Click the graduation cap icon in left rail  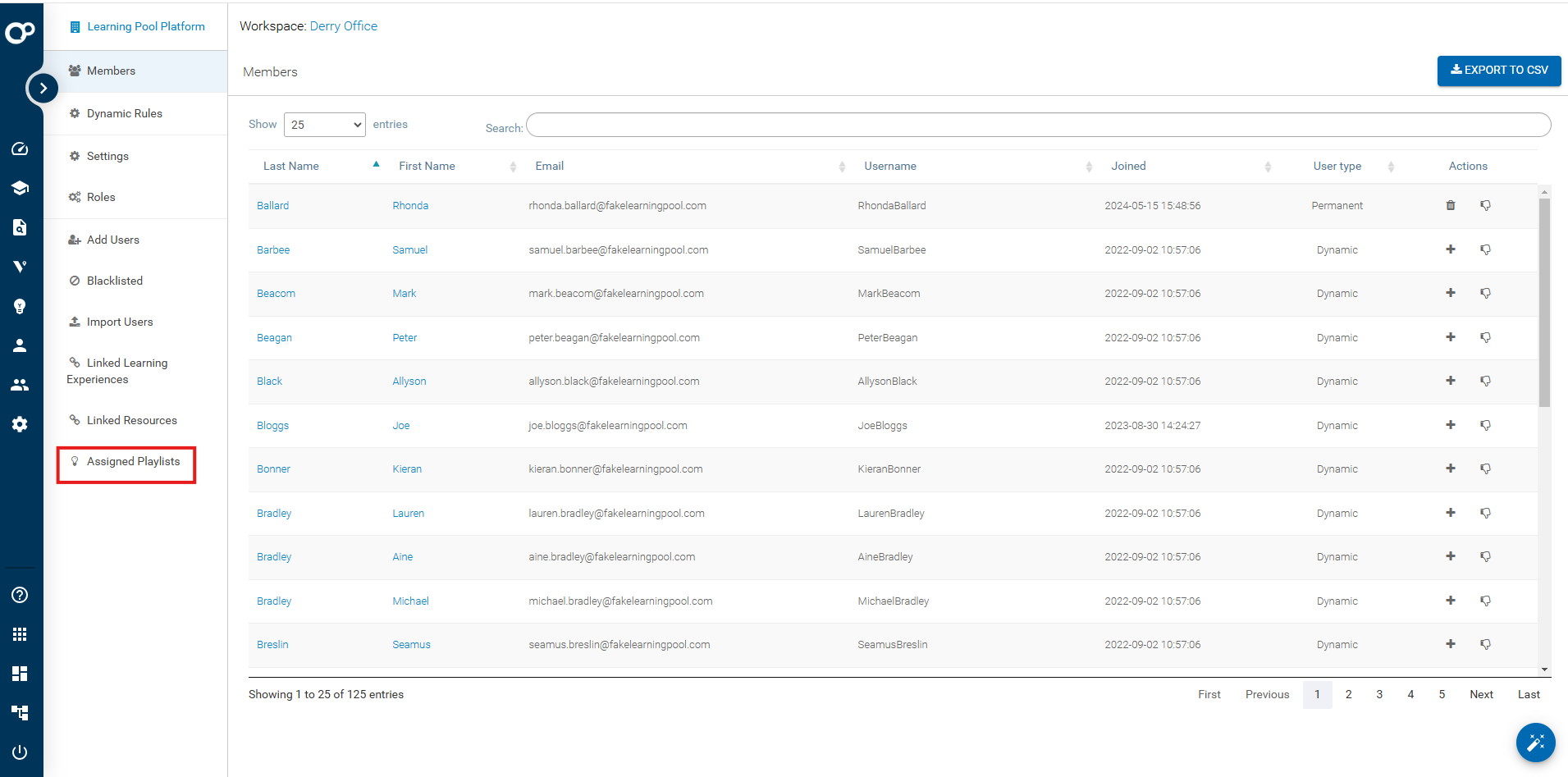(x=20, y=188)
